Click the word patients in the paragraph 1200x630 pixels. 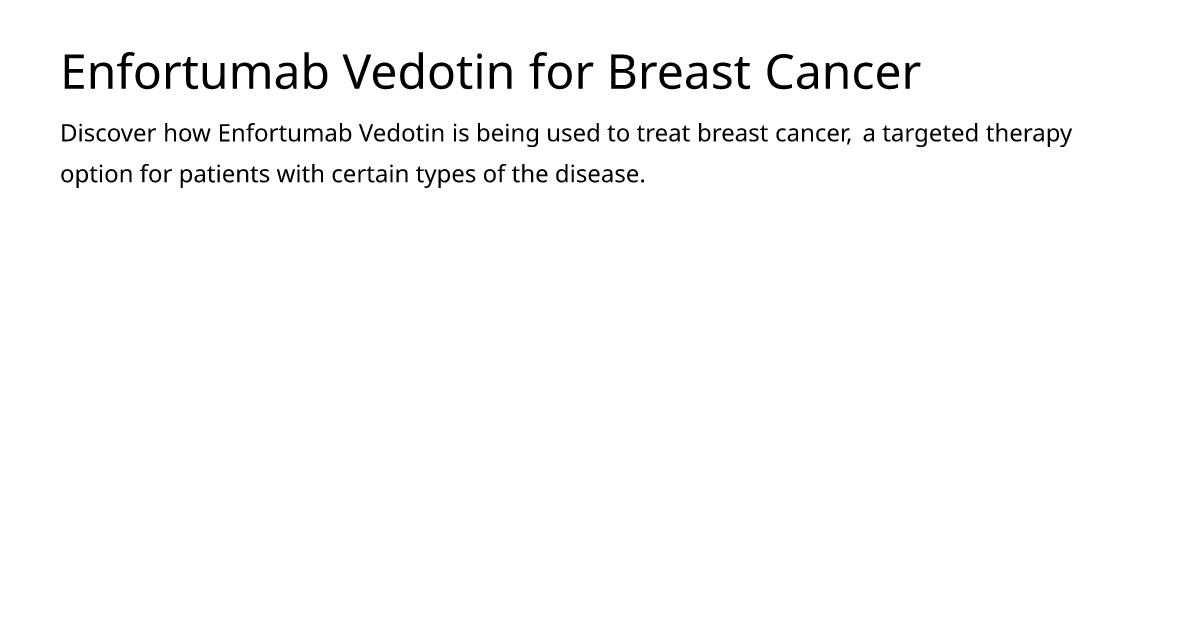(x=224, y=174)
